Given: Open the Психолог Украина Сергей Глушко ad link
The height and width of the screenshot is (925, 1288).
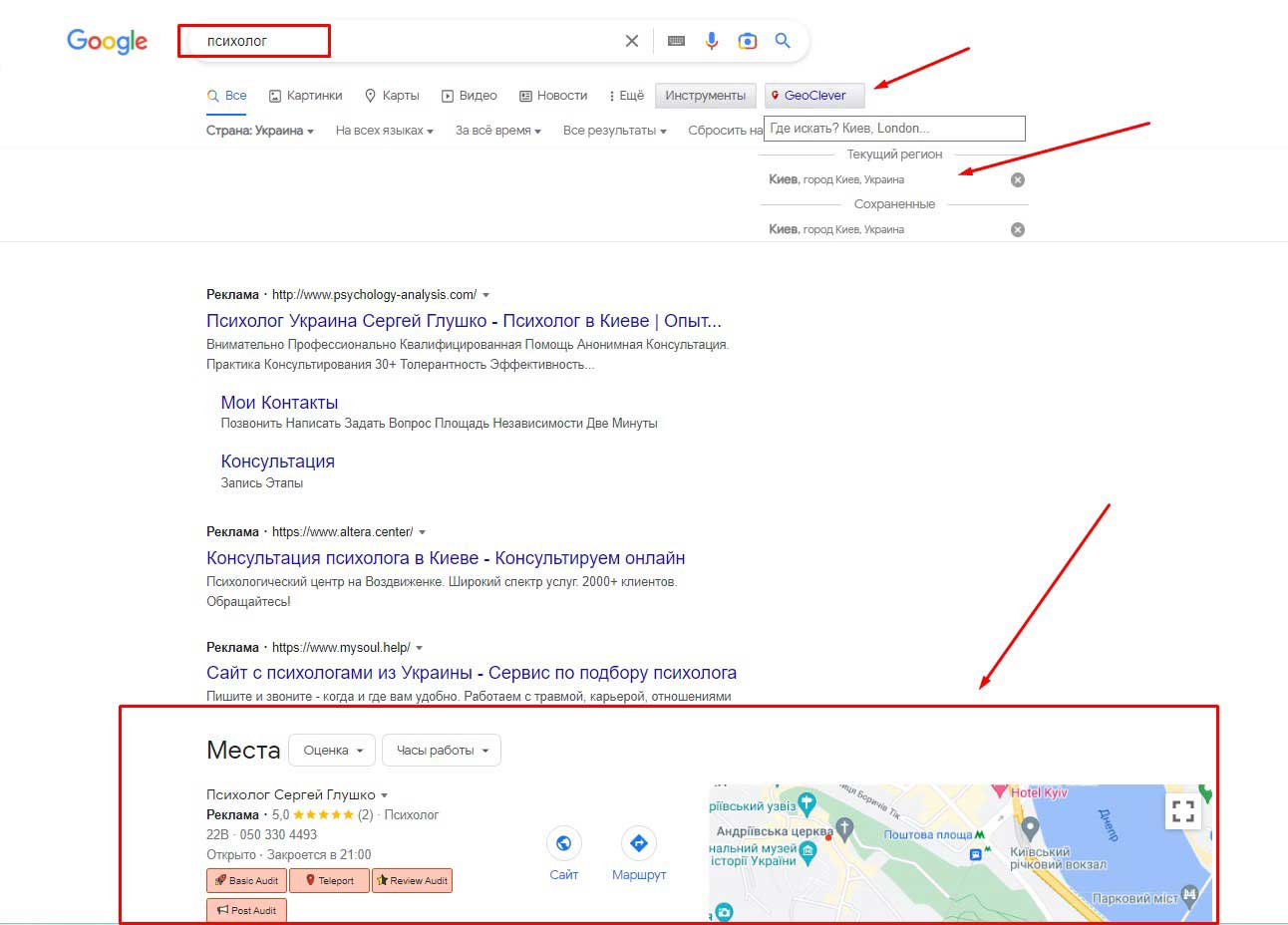Looking at the screenshot, I should 464,321.
